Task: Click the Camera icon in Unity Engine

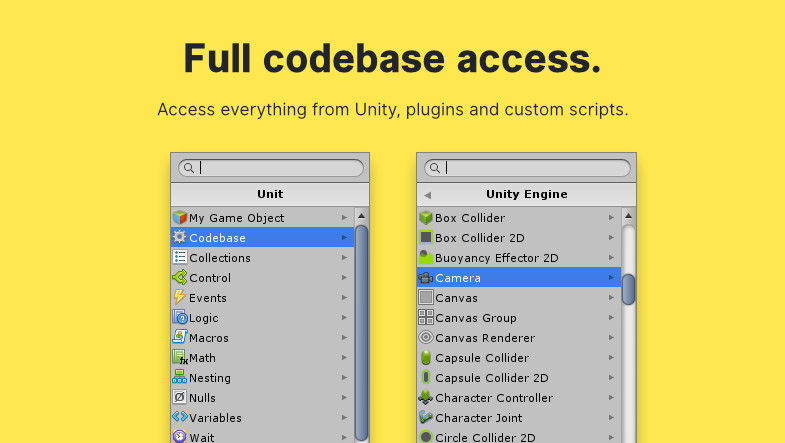Action: (425, 278)
